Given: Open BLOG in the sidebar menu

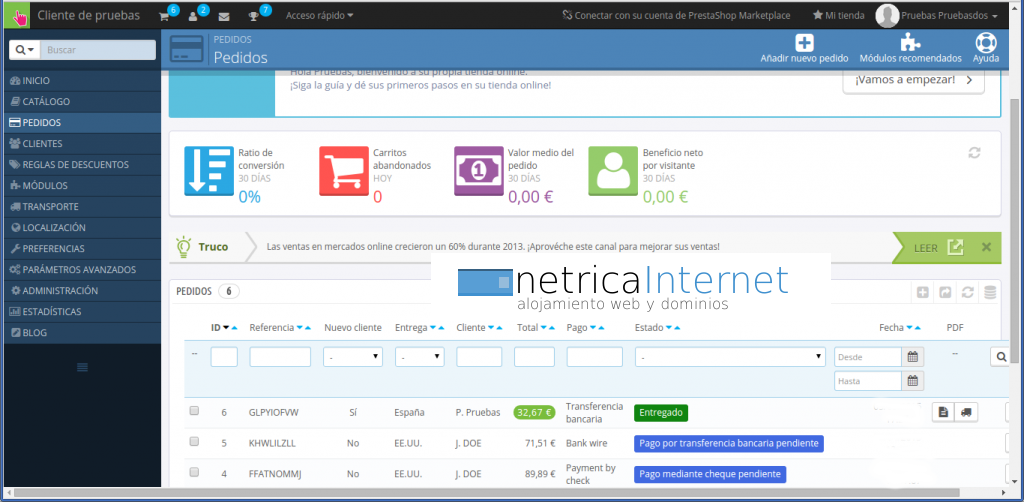Looking at the screenshot, I should point(82,332).
